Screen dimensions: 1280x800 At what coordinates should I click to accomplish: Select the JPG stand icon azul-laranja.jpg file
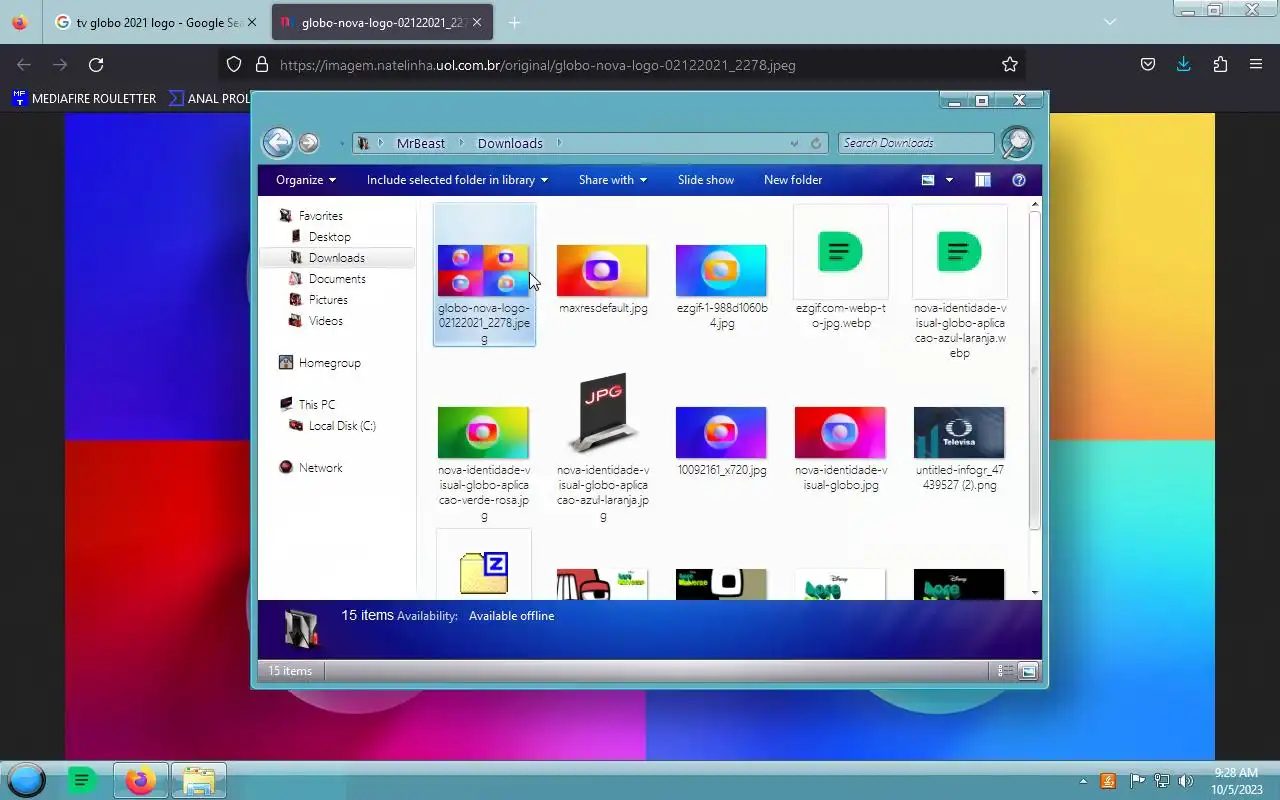pyautogui.click(x=602, y=413)
